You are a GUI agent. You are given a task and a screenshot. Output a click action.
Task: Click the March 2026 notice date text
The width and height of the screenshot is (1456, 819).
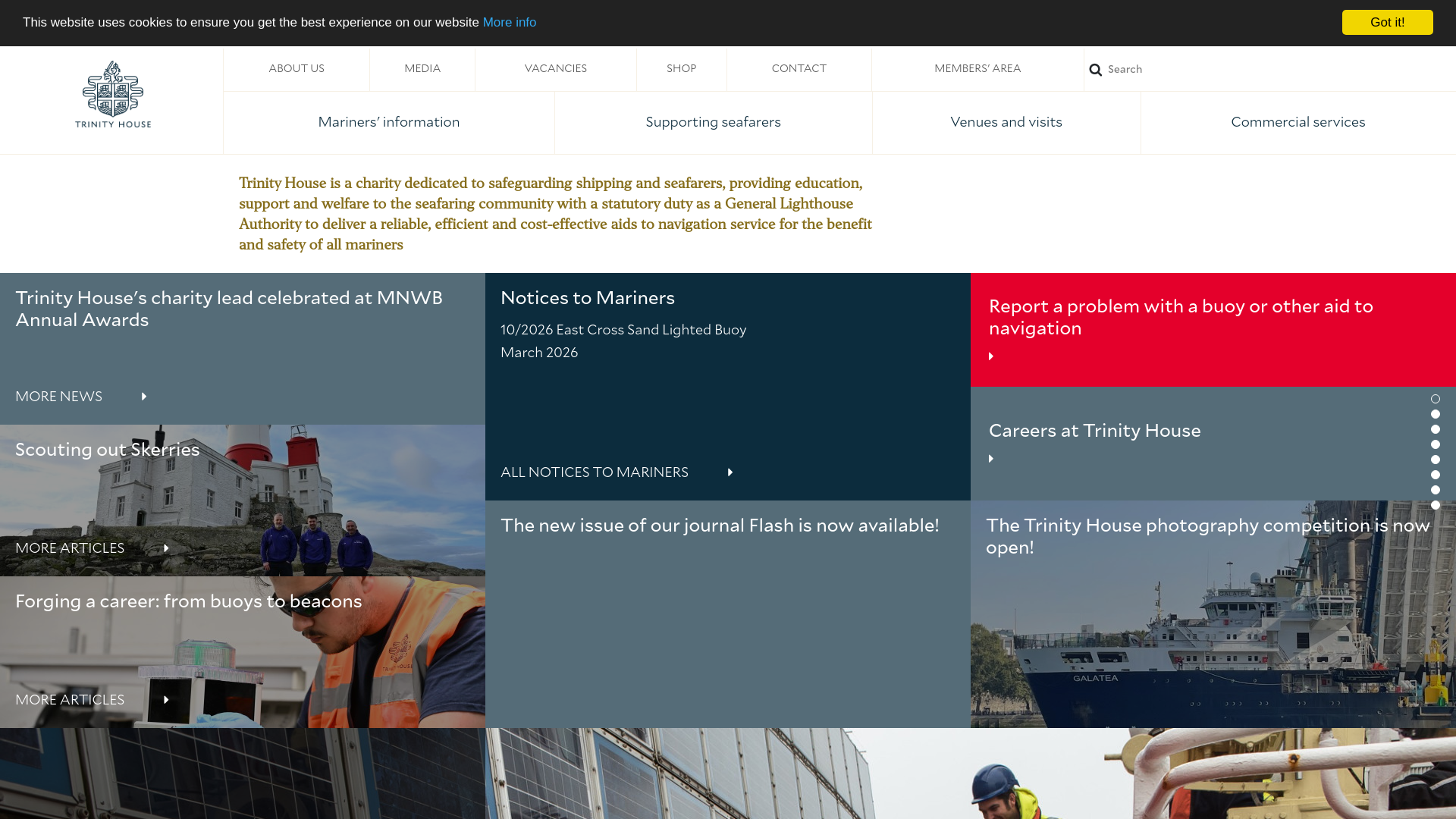coord(539,353)
